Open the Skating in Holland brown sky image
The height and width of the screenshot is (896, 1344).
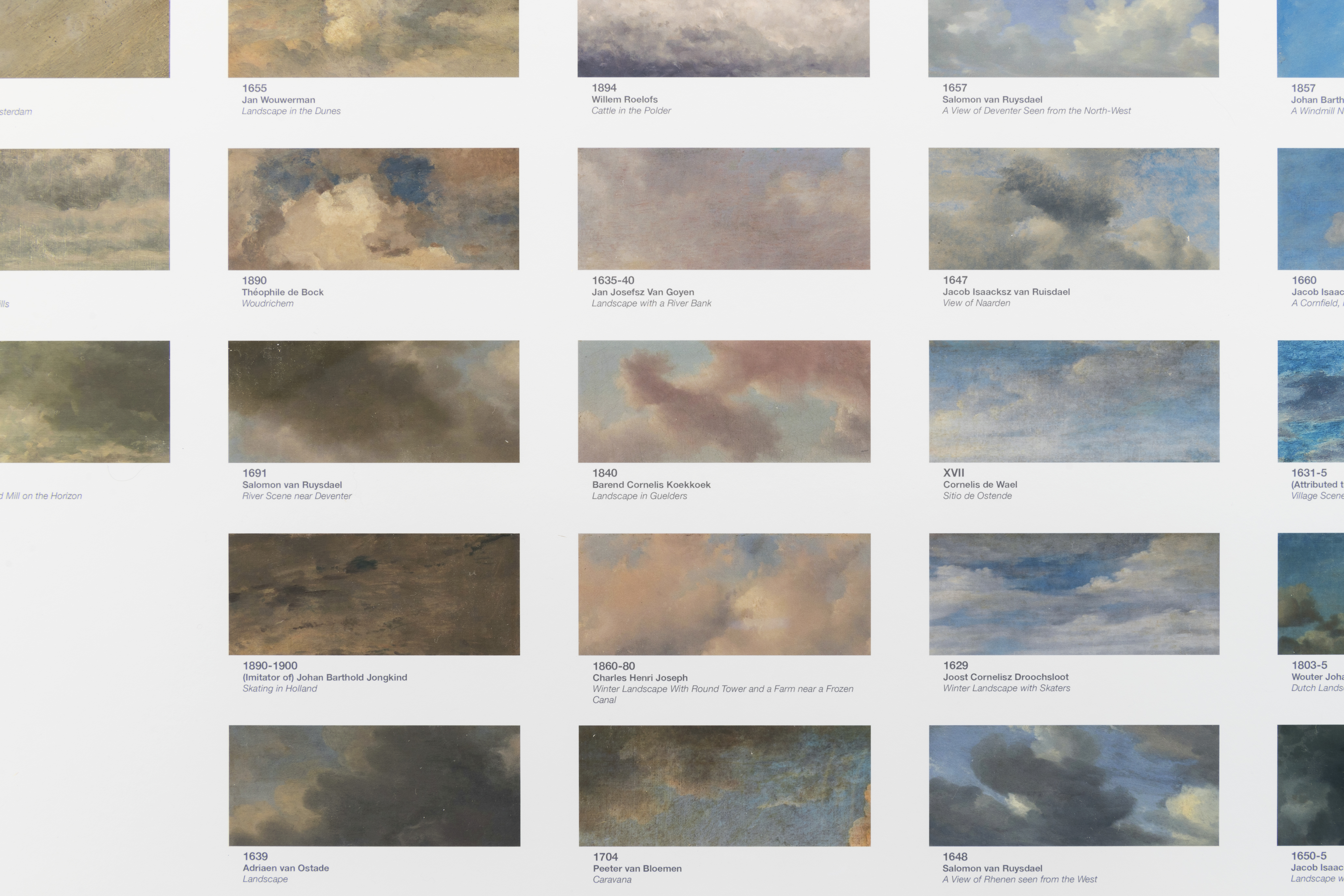pyautogui.click(x=374, y=594)
